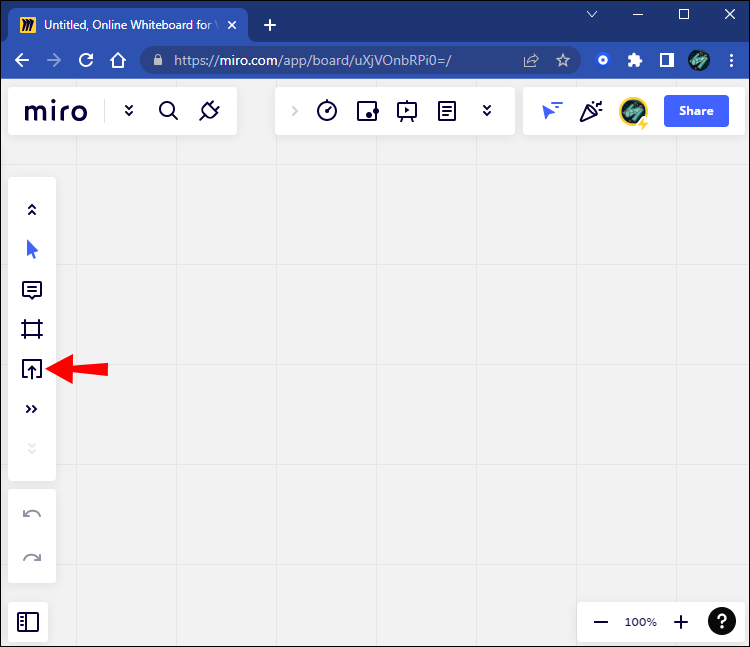
Task: Open a new browser tab
Action: click(x=270, y=25)
